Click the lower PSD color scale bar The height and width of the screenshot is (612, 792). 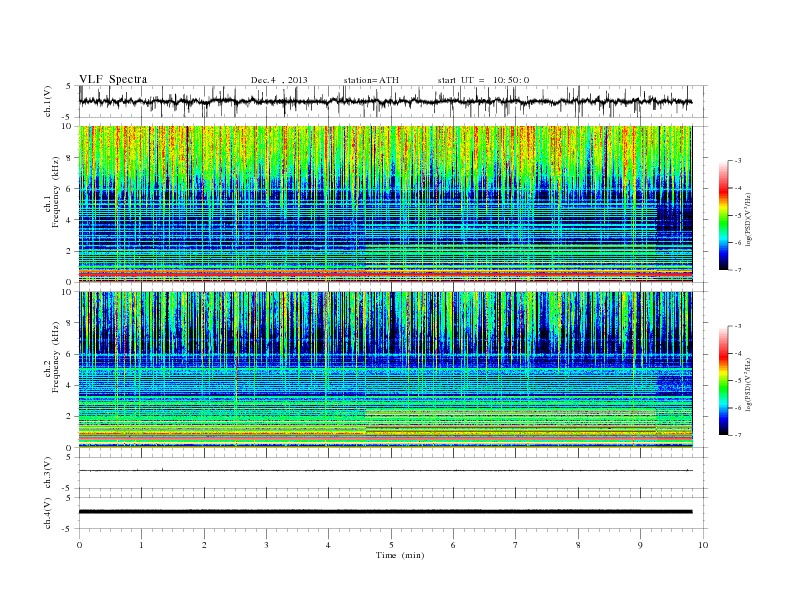[x=723, y=381]
